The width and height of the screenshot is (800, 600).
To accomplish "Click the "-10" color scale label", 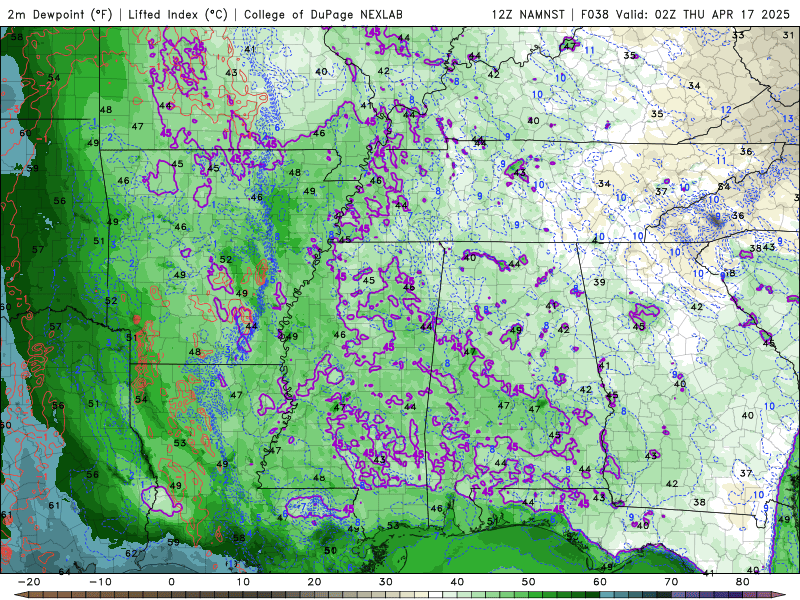I will coord(100,582).
